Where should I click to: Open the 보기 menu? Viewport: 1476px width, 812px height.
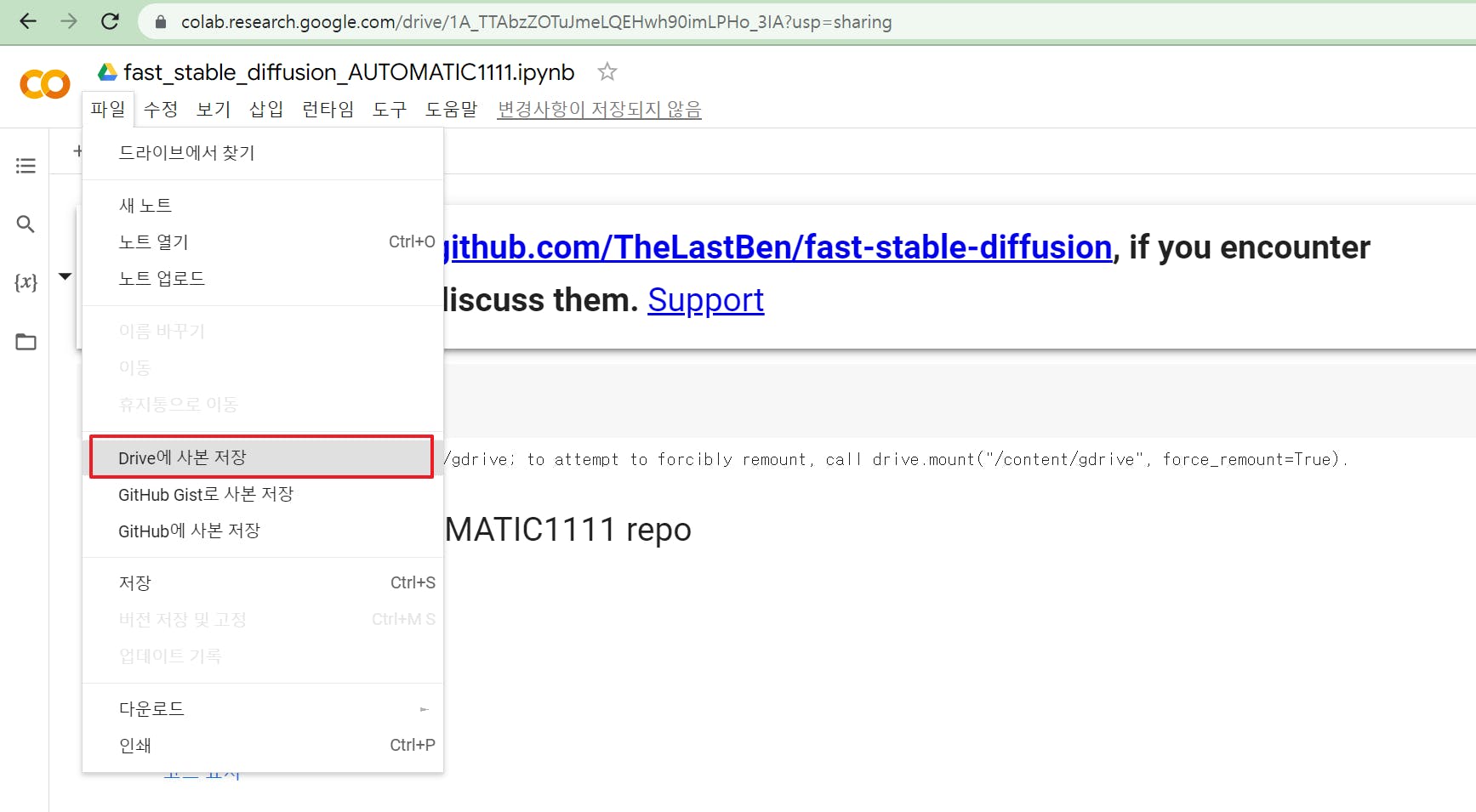pyautogui.click(x=214, y=109)
